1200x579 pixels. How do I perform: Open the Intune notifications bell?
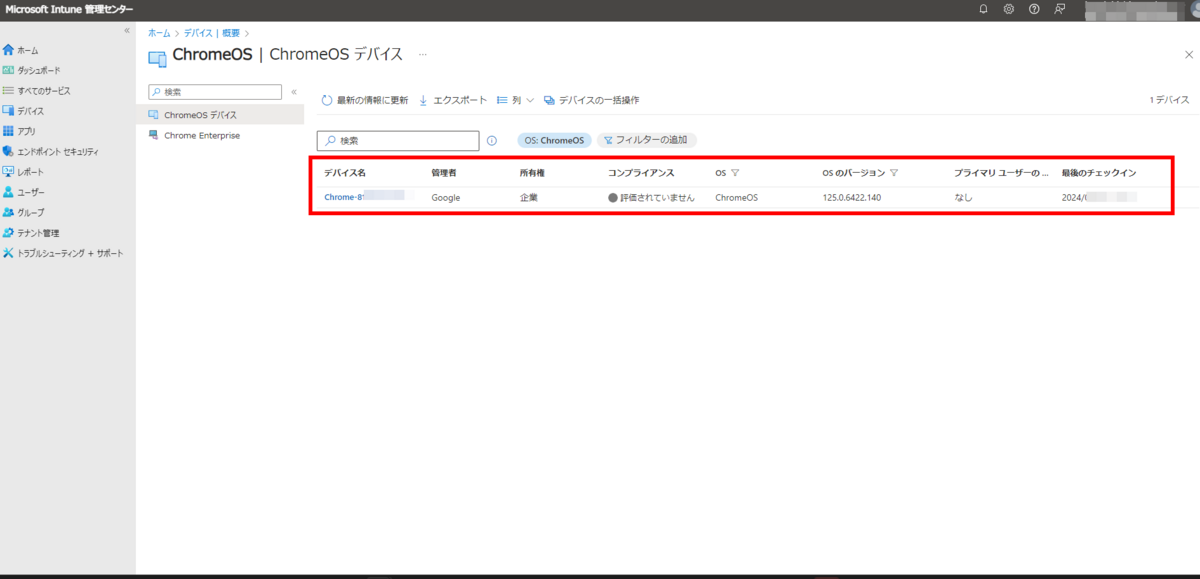(982, 9)
